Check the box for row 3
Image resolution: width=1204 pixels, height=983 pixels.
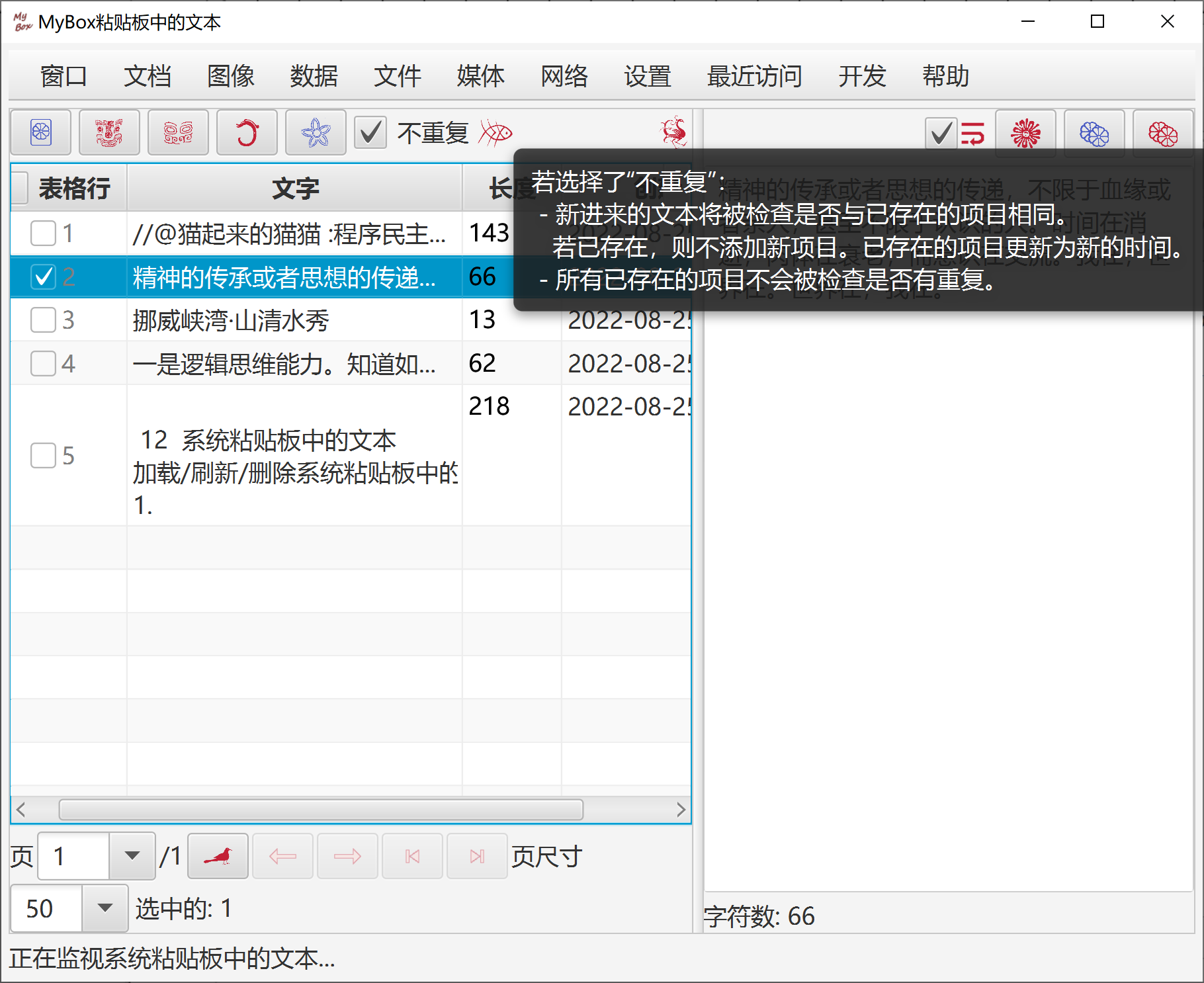[44, 320]
